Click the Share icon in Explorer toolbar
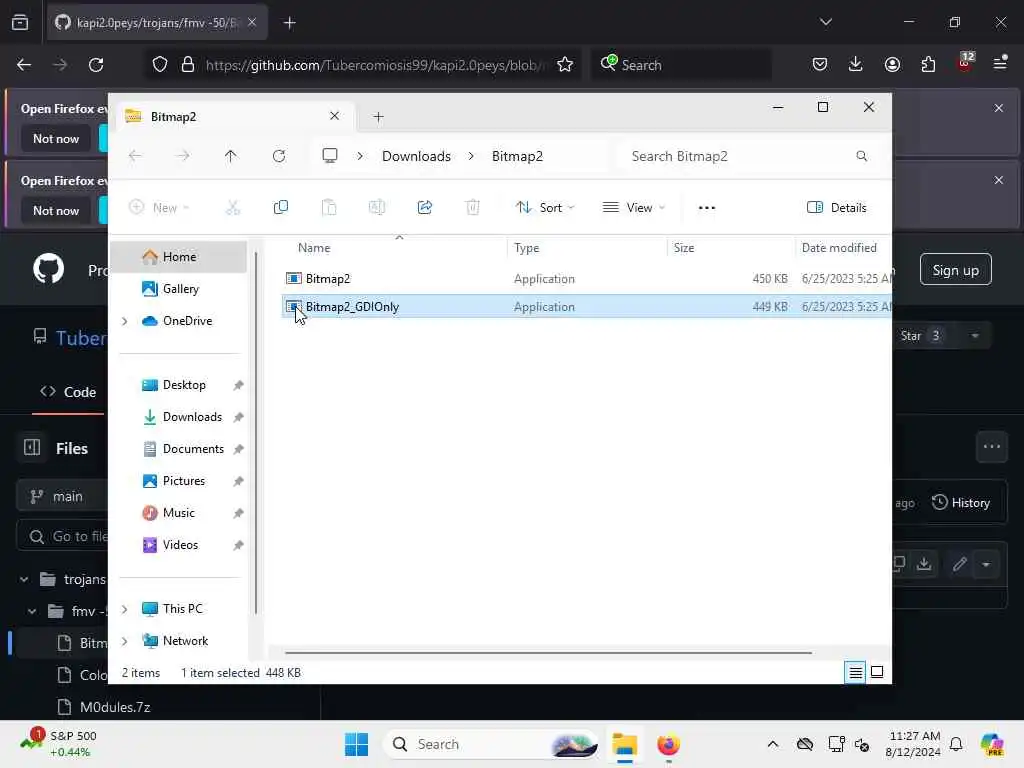This screenshot has height=768, width=1024. point(424,208)
